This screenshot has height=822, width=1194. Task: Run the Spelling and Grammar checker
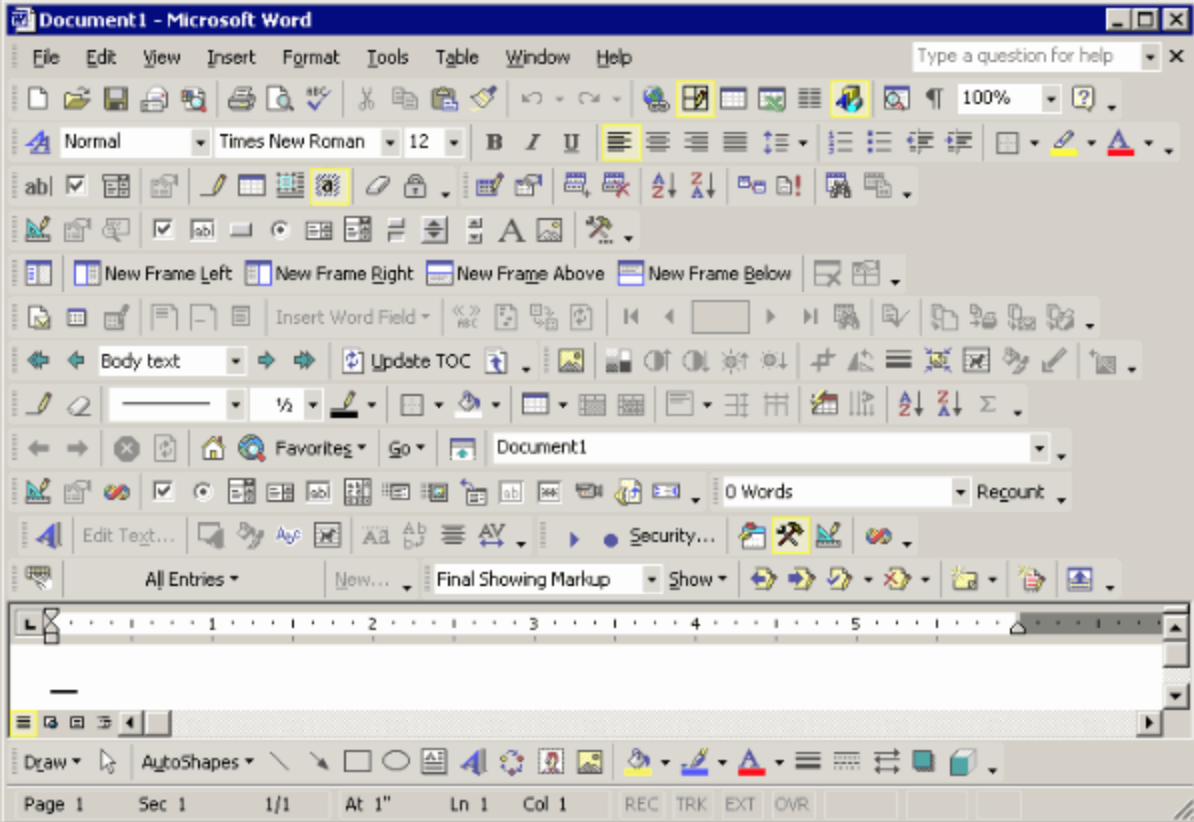pos(318,98)
